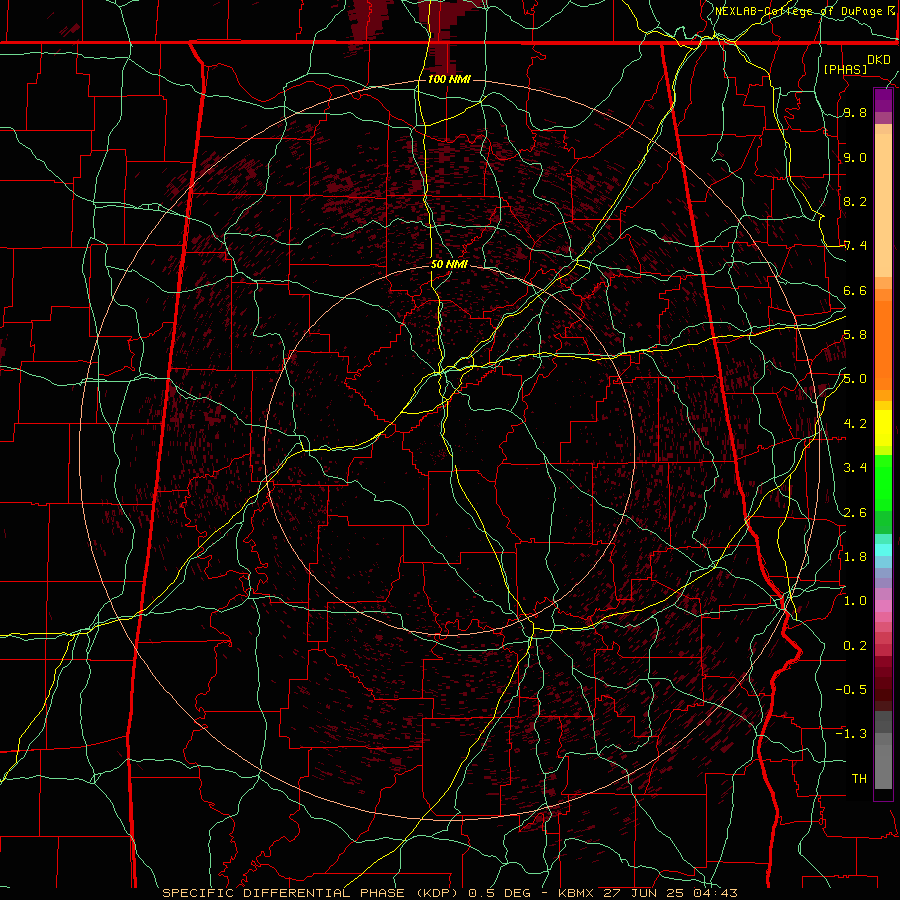Click the 6.6 scale label

coord(855,291)
